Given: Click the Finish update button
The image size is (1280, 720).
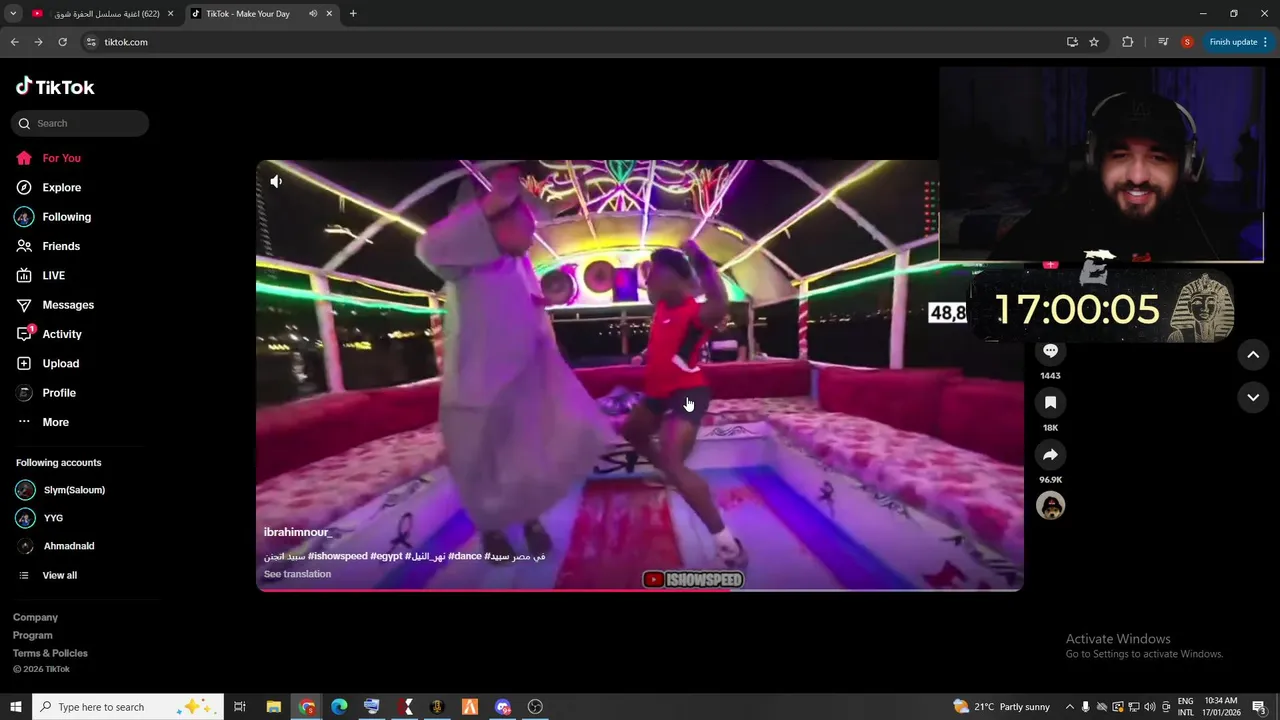Looking at the screenshot, I should coord(1238,42).
